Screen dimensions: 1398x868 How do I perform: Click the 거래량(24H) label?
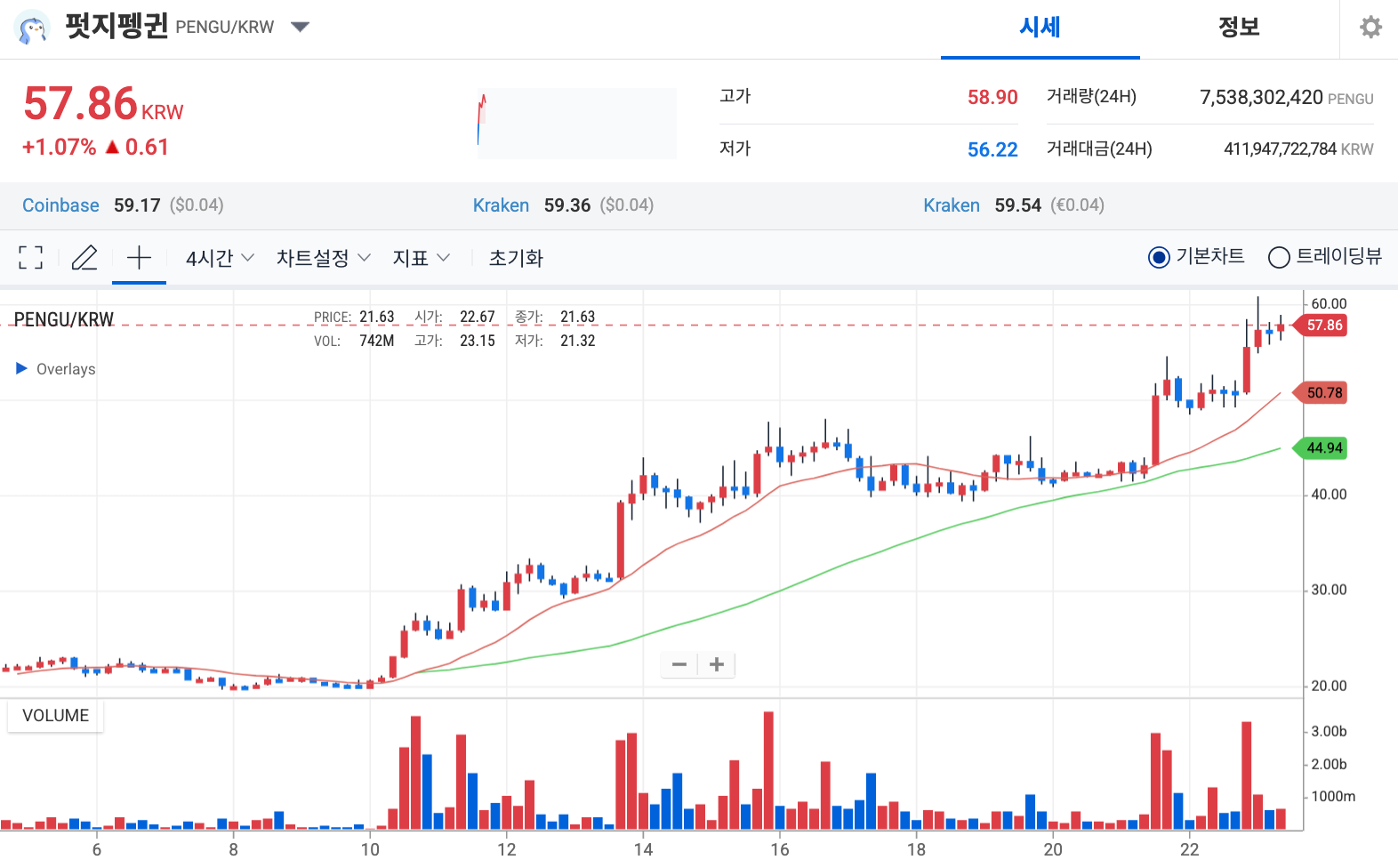click(x=1091, y=96)
